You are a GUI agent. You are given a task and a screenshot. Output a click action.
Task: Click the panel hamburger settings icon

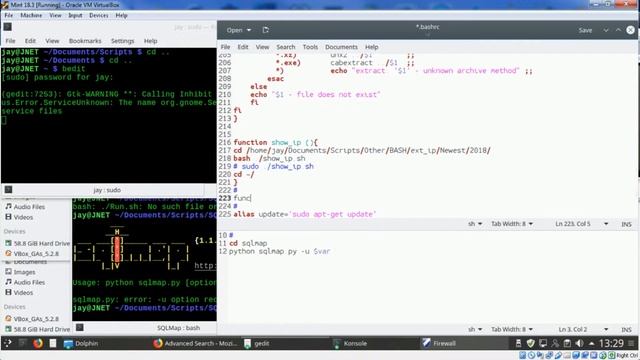tap(631, 343)
